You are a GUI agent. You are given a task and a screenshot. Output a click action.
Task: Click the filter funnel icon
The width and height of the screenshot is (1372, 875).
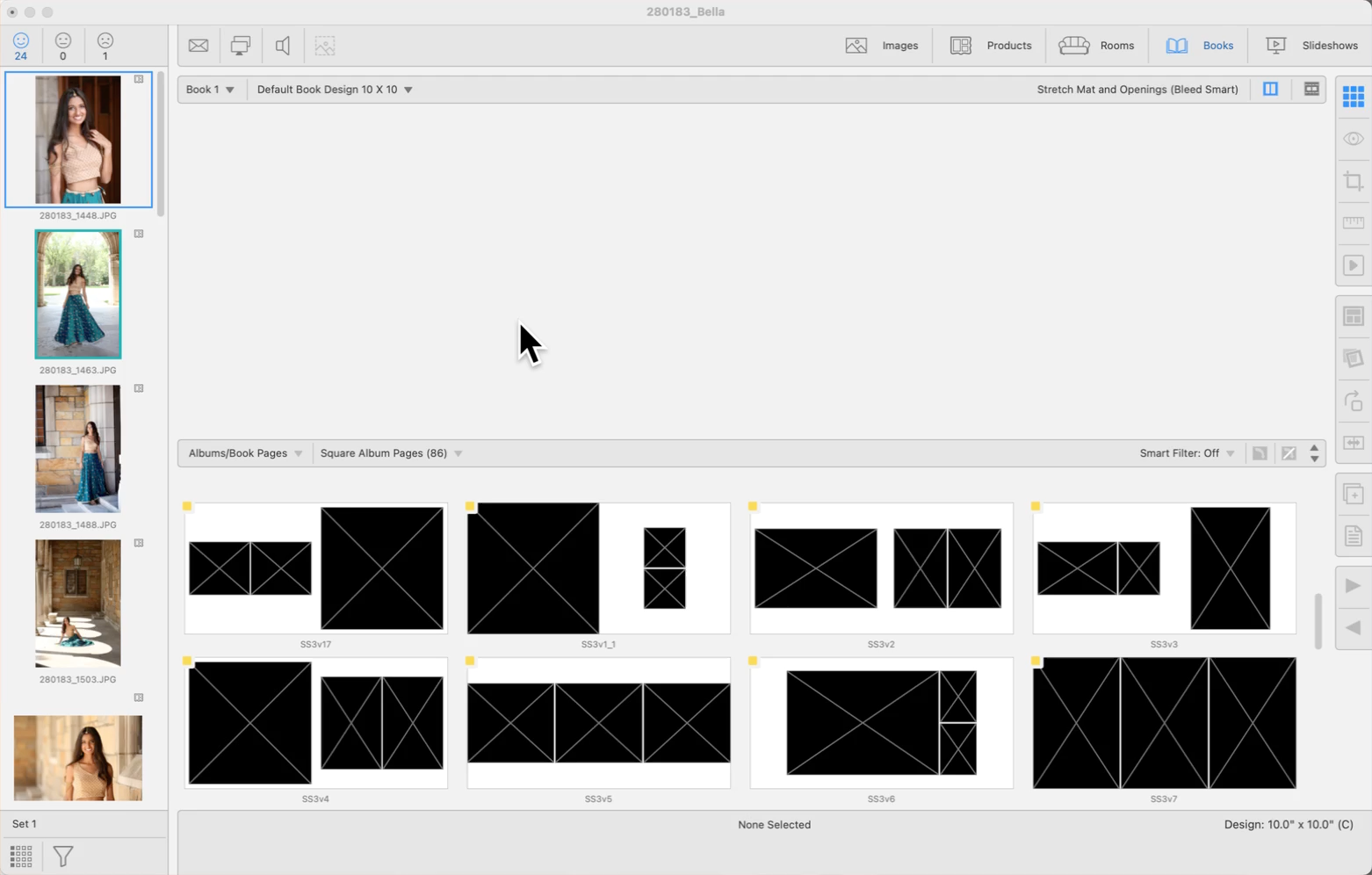(63, 856)
